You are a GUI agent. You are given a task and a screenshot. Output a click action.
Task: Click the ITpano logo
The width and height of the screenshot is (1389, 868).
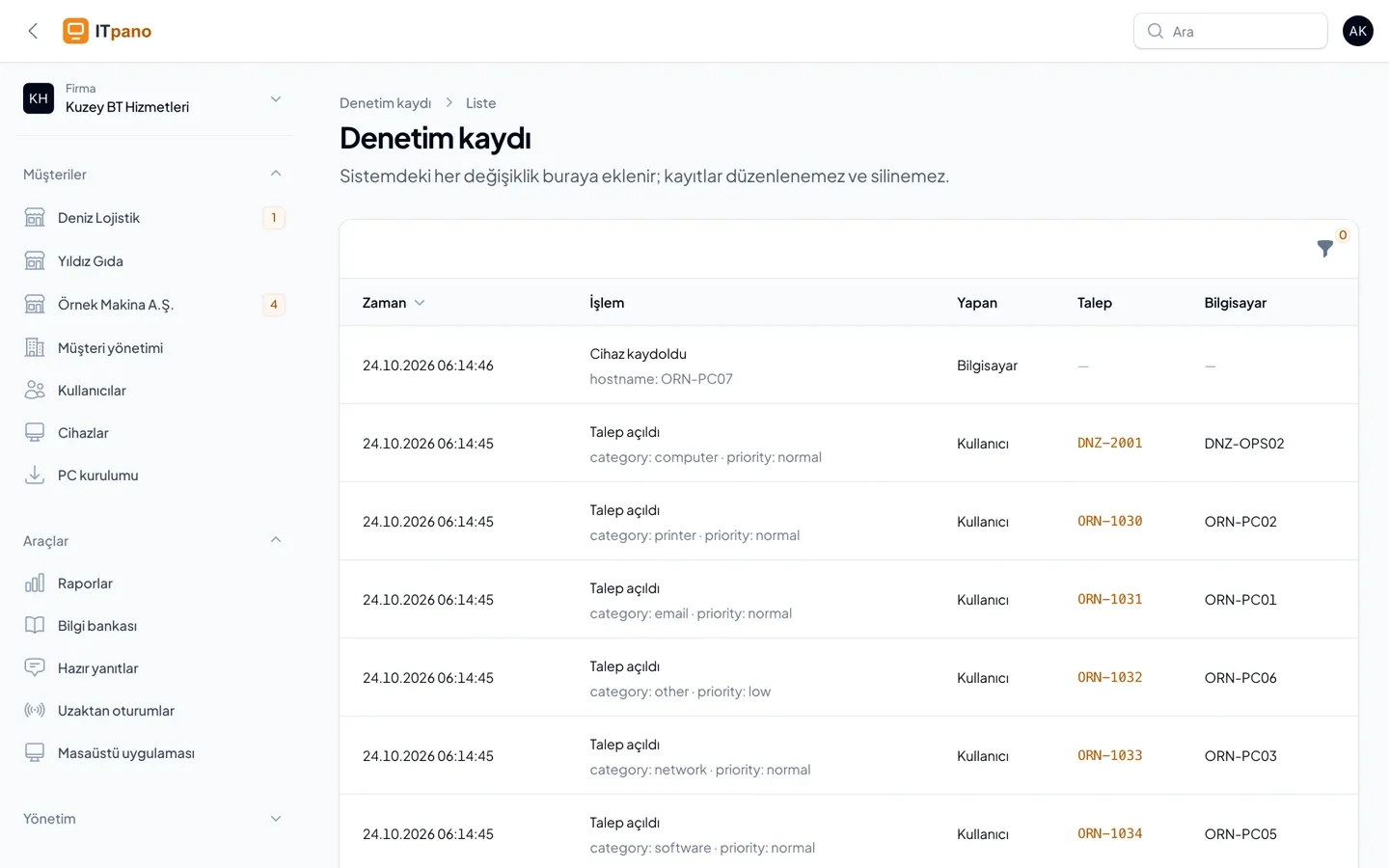(x=107, y=31)
